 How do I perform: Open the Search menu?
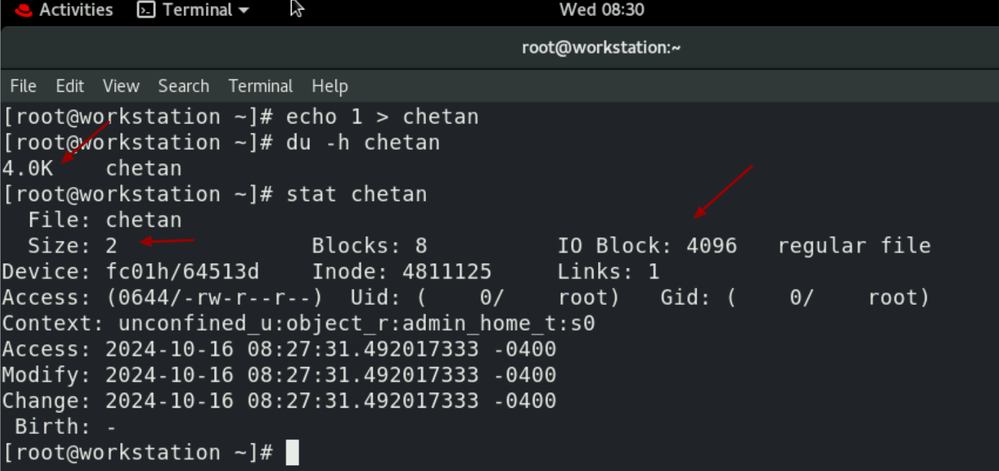pyautogui.click(x=183, y=86)
